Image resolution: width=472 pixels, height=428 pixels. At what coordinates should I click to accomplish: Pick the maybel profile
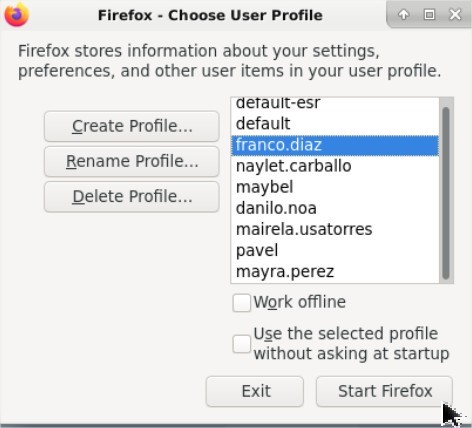[335, 187]
